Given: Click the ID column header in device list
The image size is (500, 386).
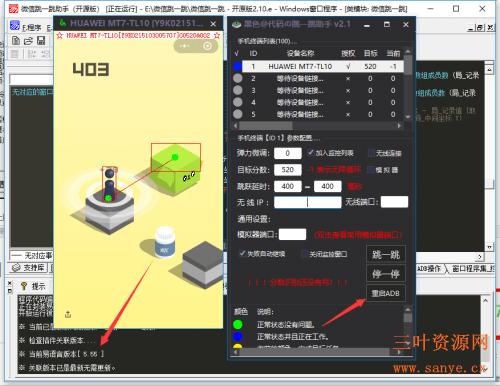Looking at the screenshot, I should click(x=253, y=53).
